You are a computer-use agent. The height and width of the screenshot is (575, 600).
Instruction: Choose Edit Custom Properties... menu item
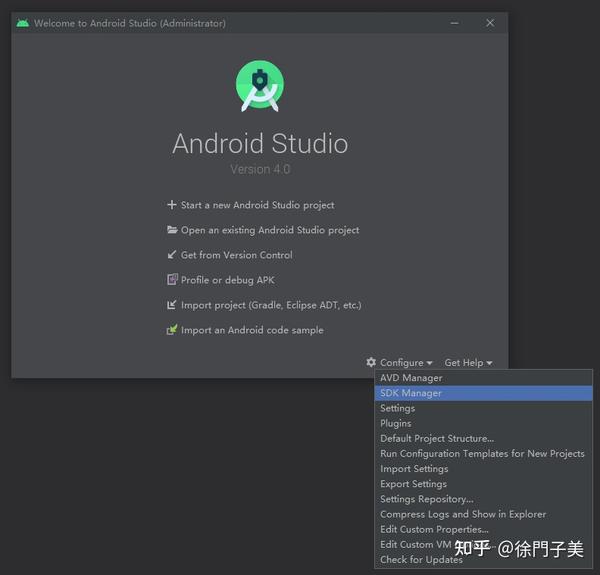[484, 529]
